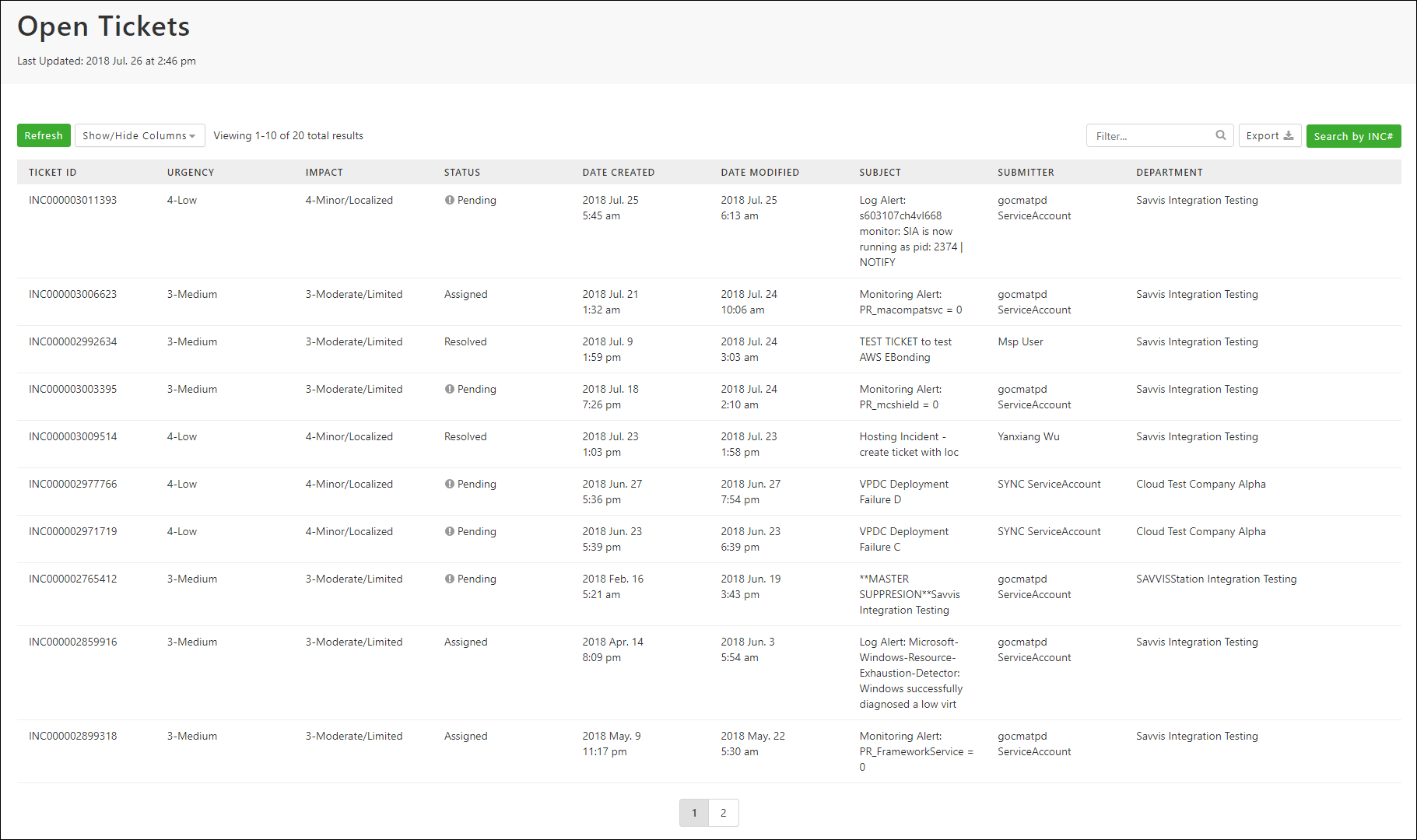Click Pending status icon for INC000002977766

(x=449, y=484)
